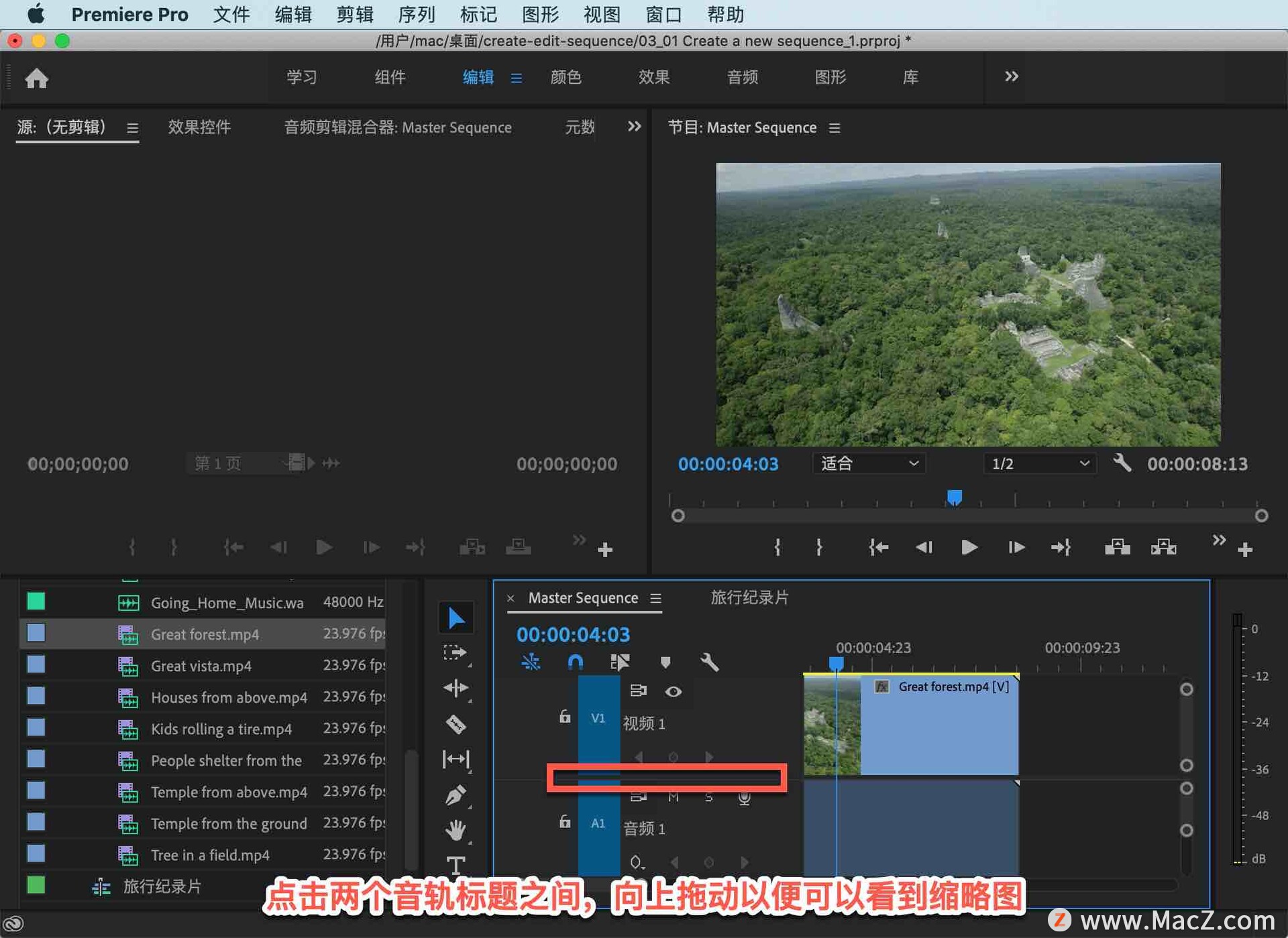Select Great vista.mp4 in project panel
Screen dimensions: 1288x938
(x=201, y=666)
